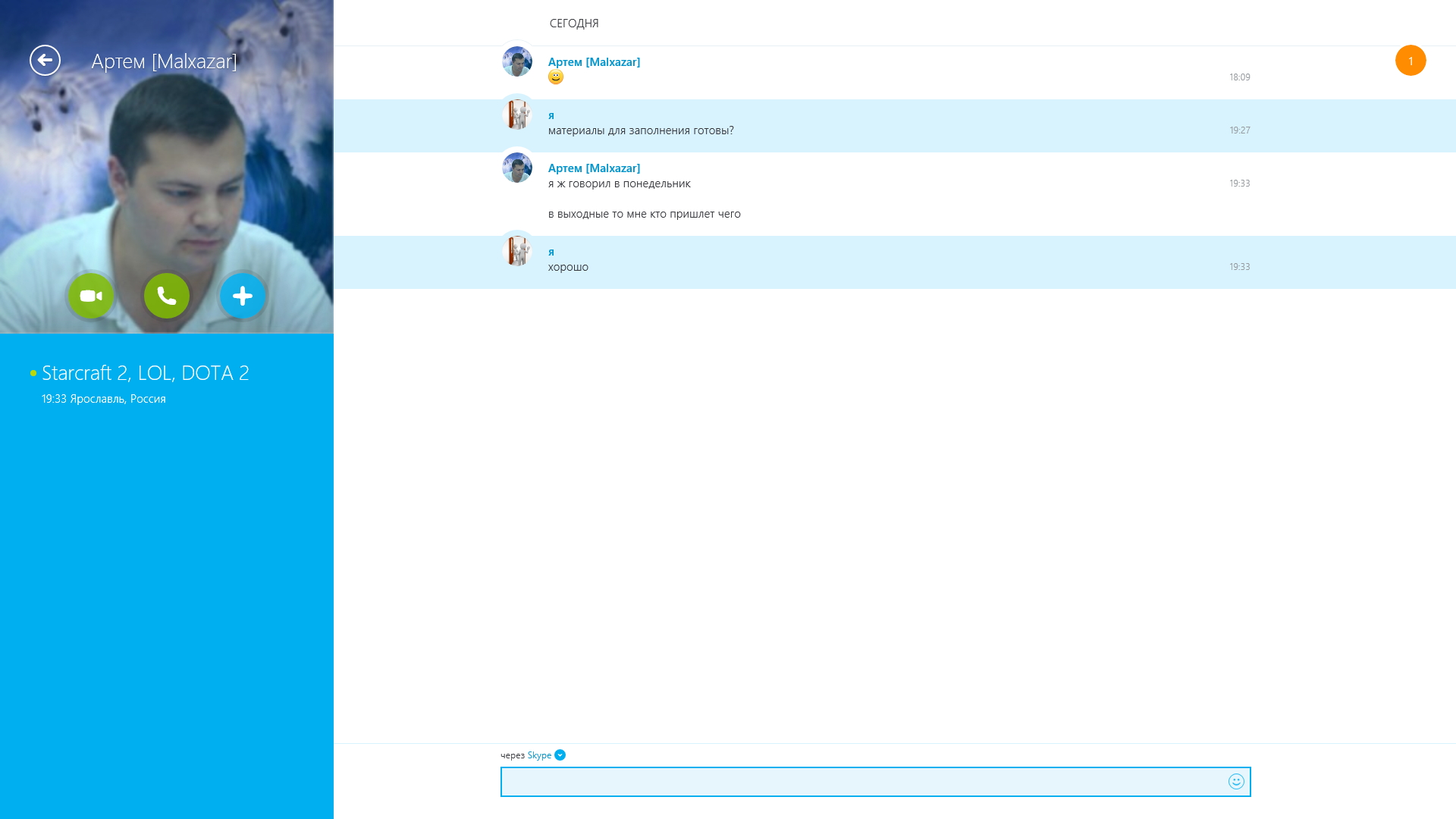Click the mood text 'Starcraft 2, LOL, DOTA 2'
This screenshot has height=819, width=1456.
(146, 373)
